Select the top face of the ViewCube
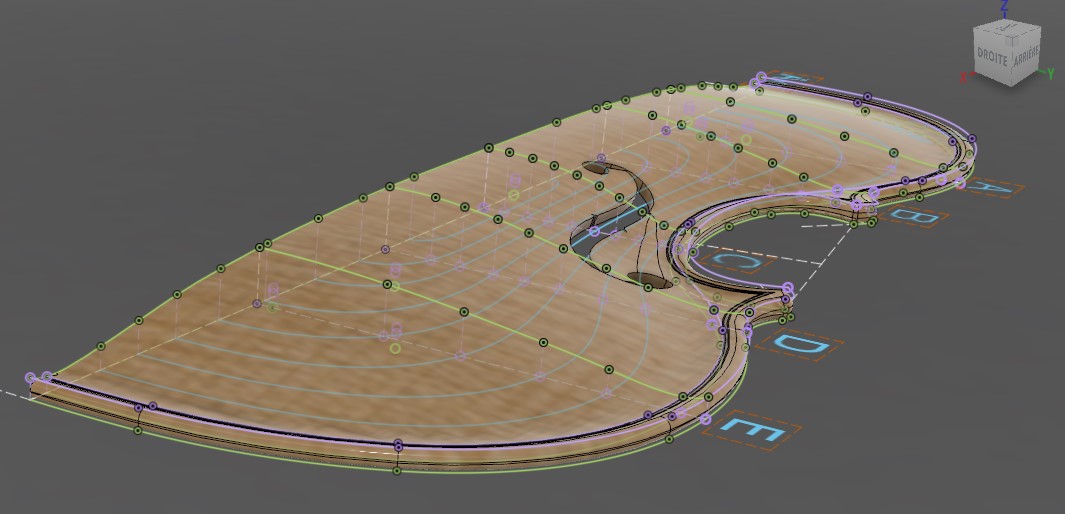The width and height of the screenshot is (1065, 514). [1009, 29]
